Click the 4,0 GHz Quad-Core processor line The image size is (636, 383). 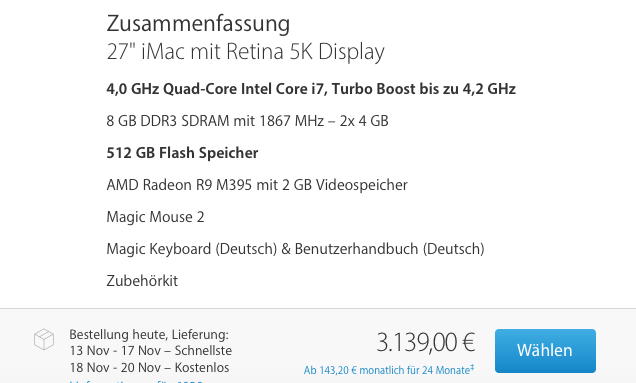pos(311,89)
